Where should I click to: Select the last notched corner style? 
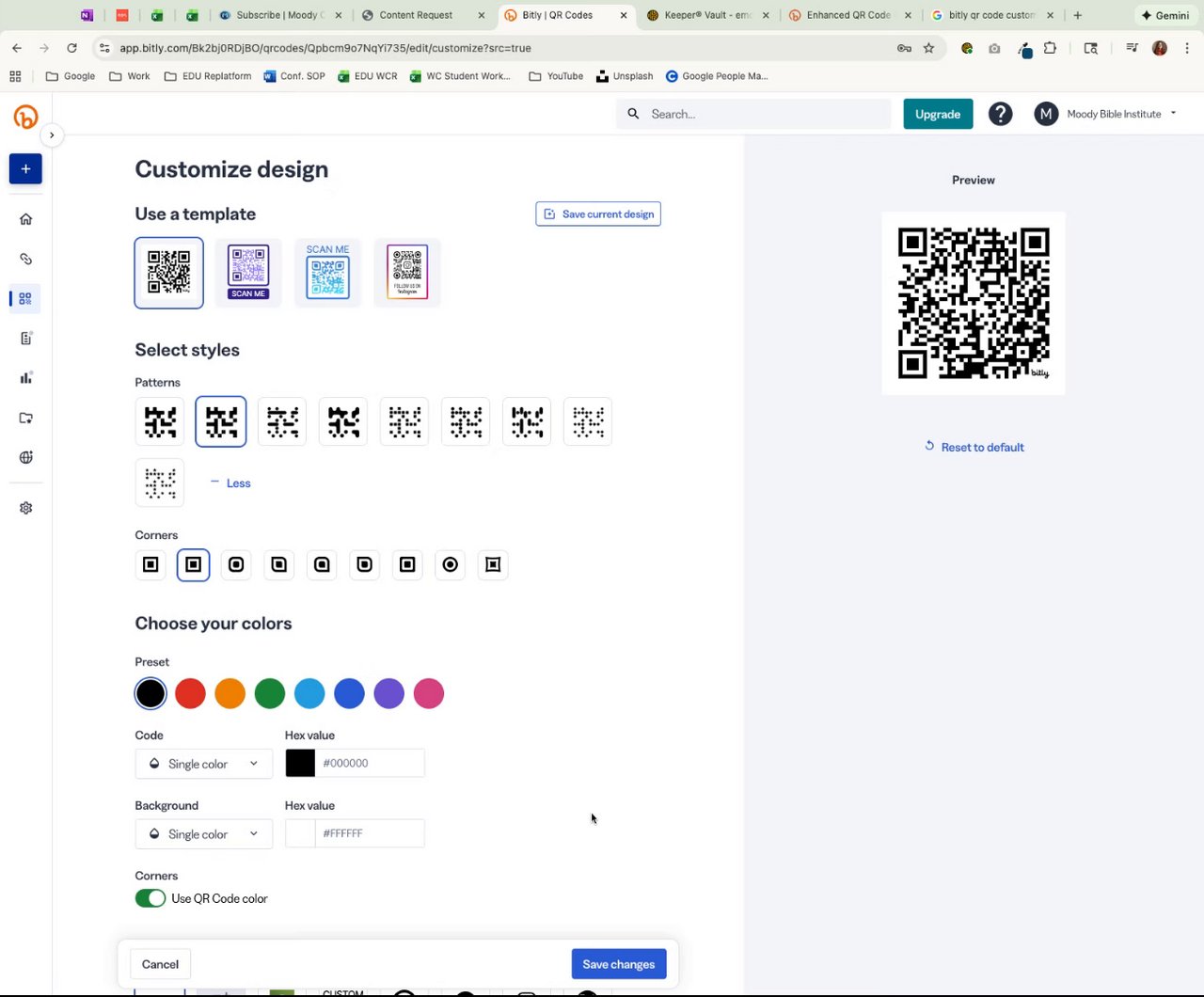coord(493,564)
